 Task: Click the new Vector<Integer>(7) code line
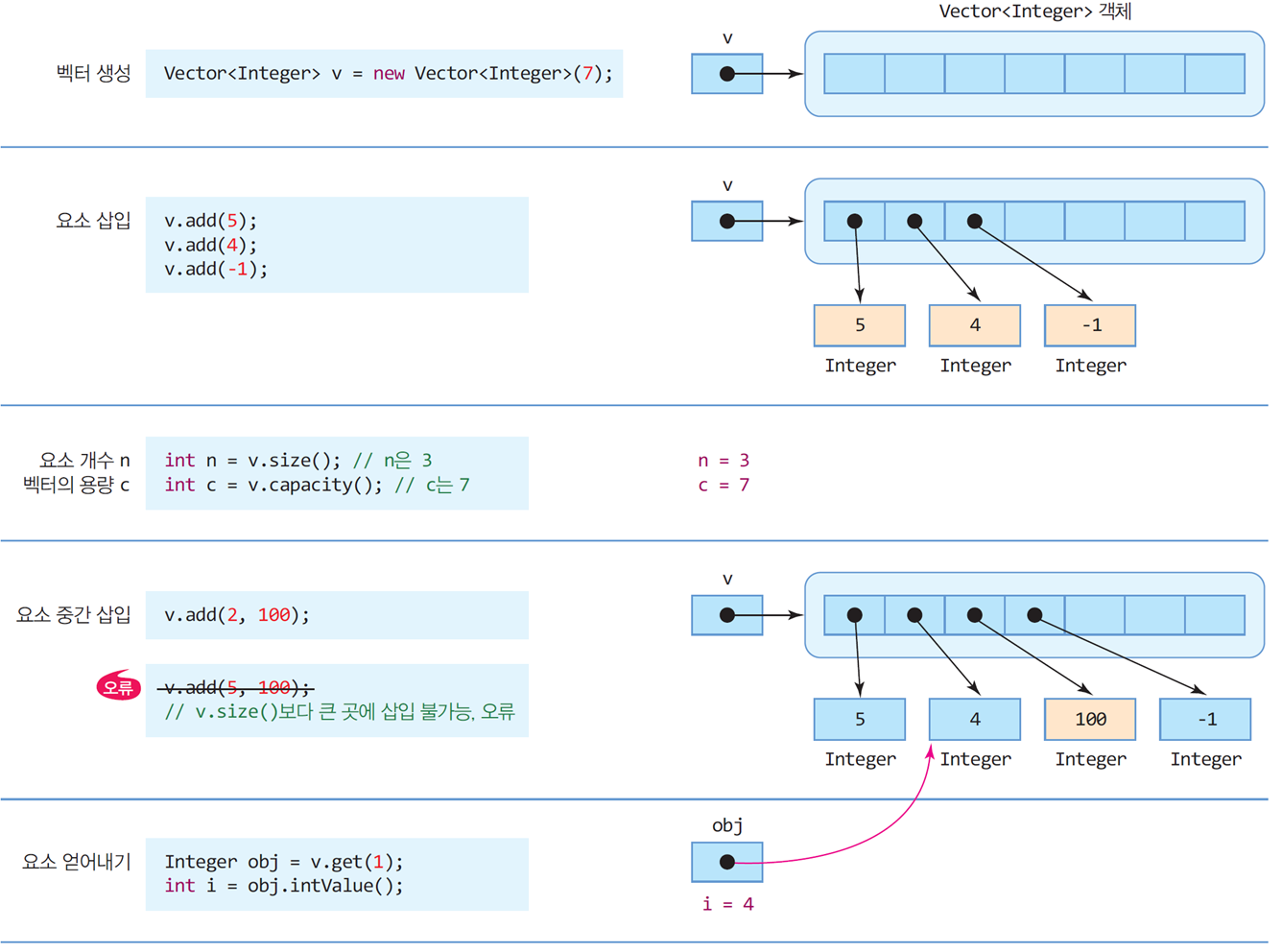tap(388, 74)
